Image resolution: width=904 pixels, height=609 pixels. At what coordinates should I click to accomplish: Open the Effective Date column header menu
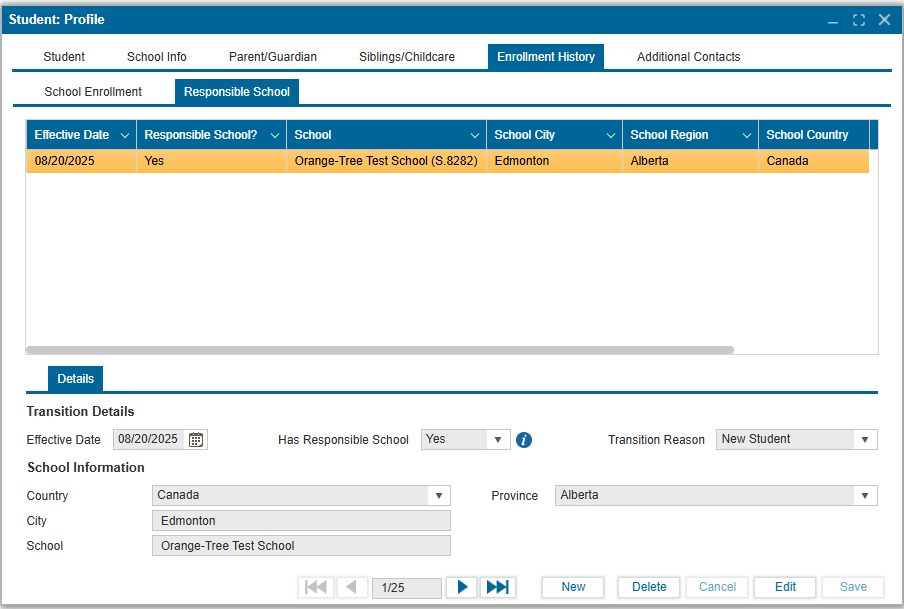click(x=124, y=135)
